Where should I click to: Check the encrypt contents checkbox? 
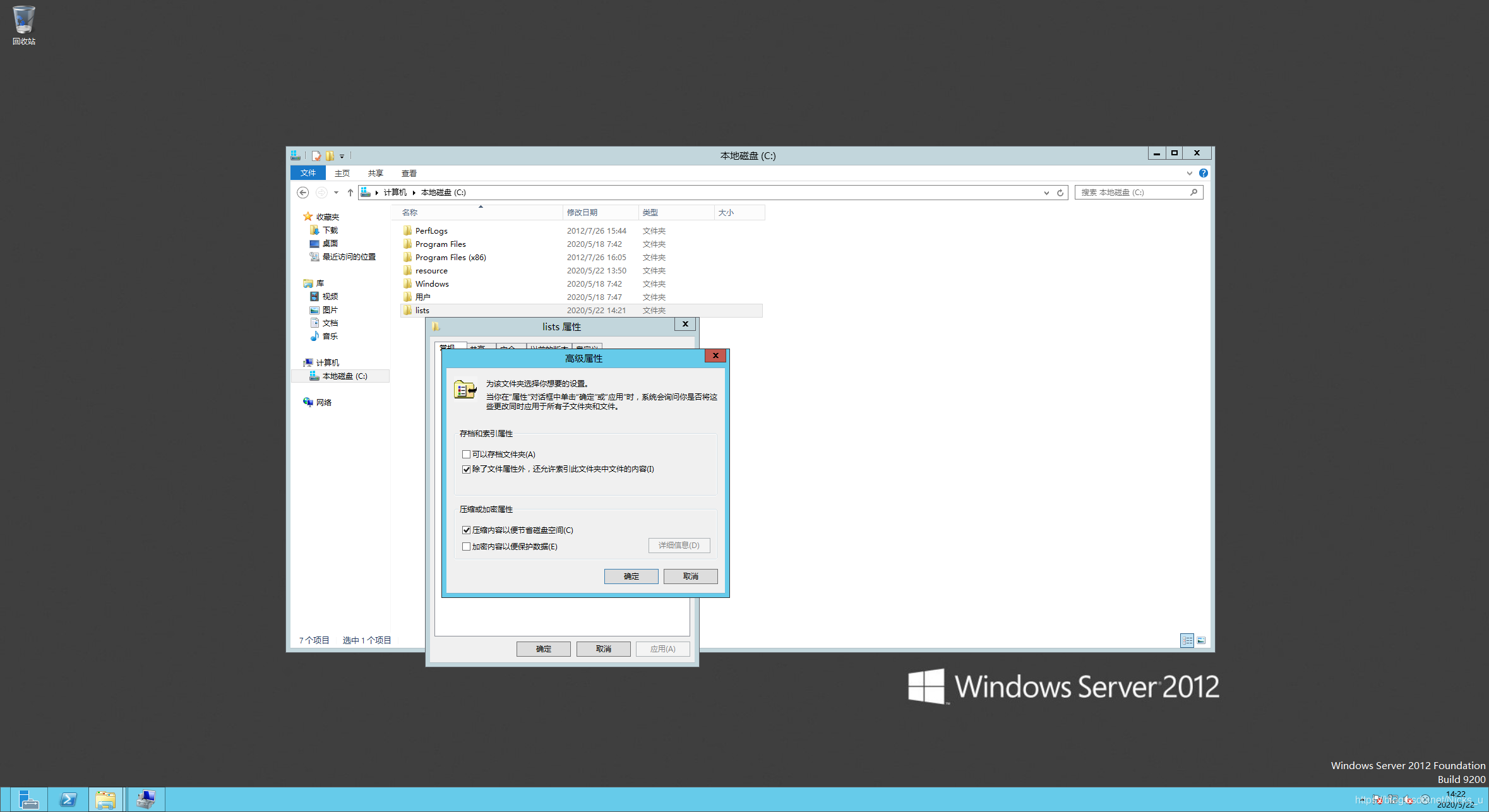466,547
